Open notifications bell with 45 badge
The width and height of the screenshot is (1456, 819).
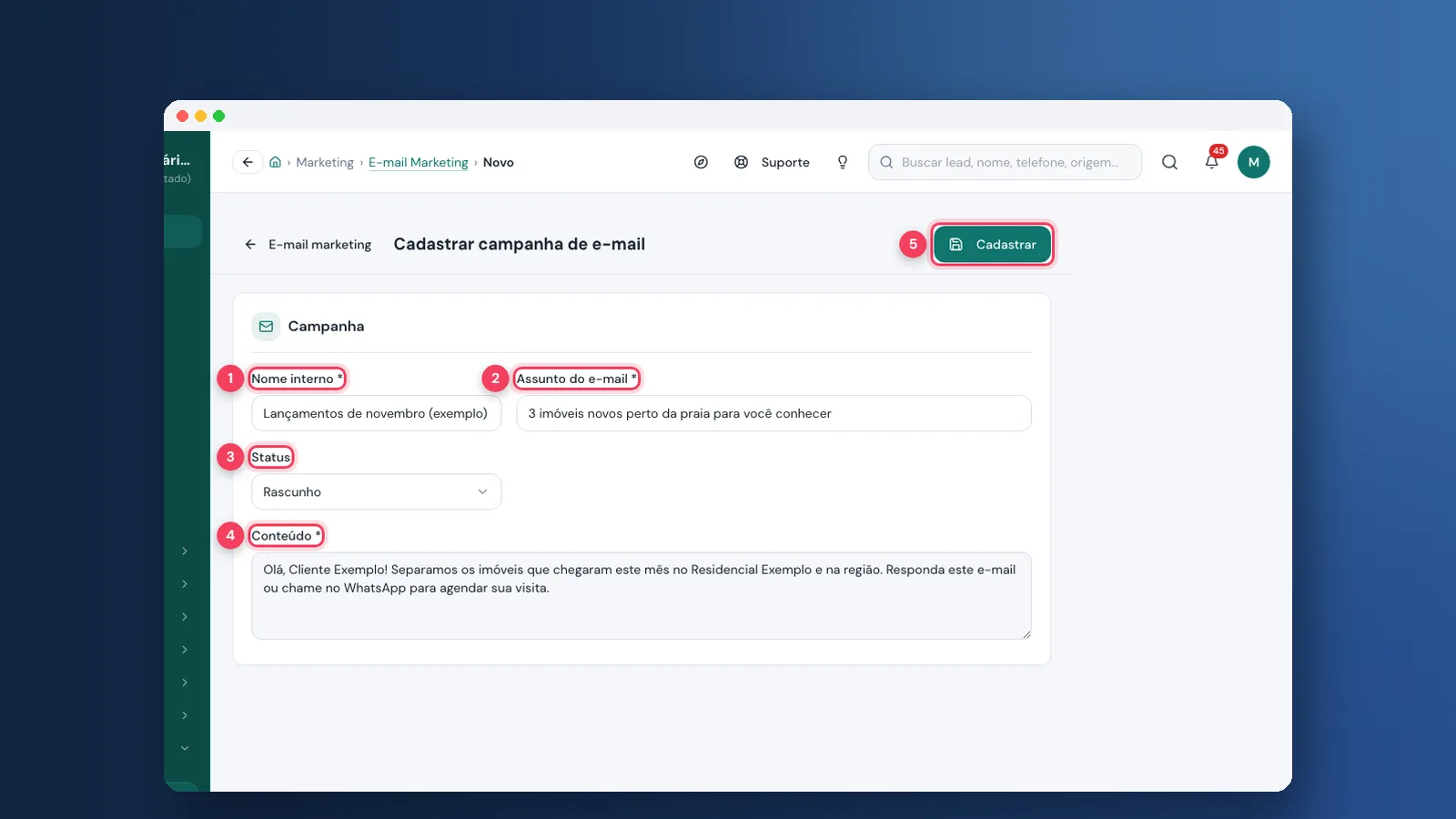pos(1212,161)
